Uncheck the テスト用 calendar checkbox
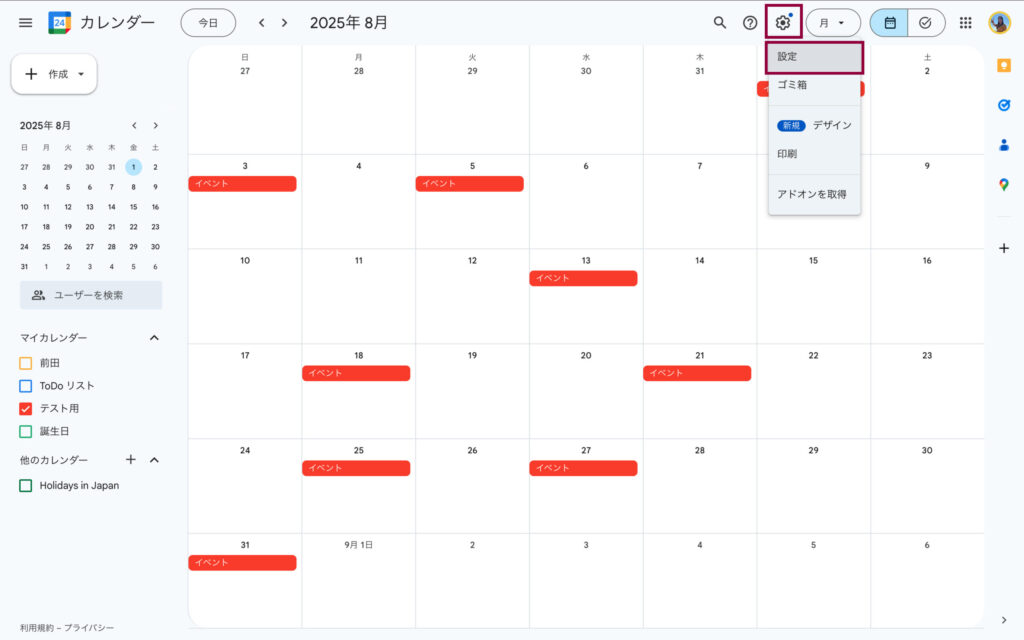 (x=26, y=408)
